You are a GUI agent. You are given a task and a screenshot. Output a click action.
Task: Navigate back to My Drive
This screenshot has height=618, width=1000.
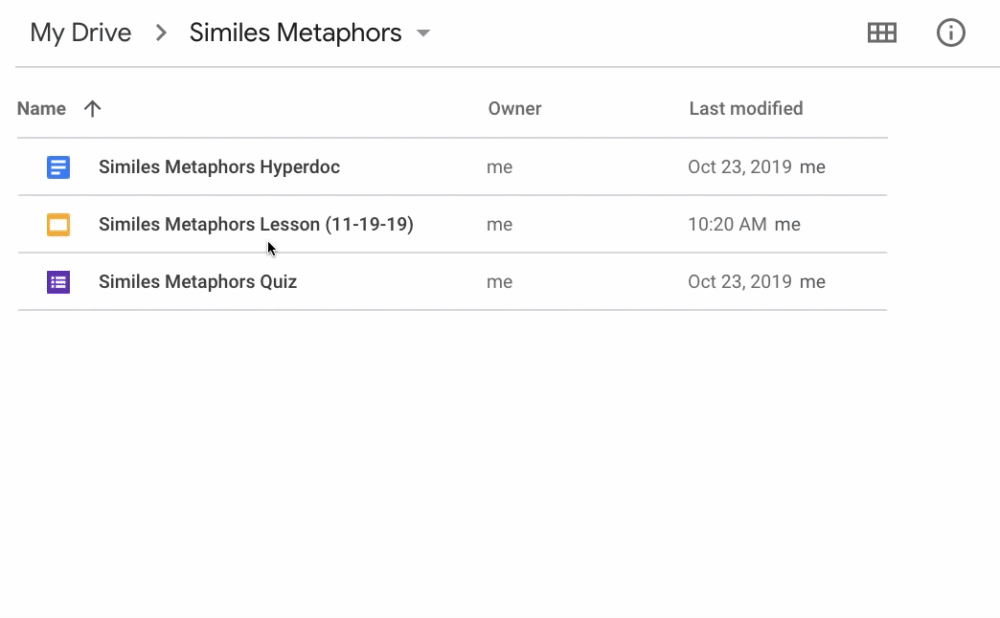(80, 33)
